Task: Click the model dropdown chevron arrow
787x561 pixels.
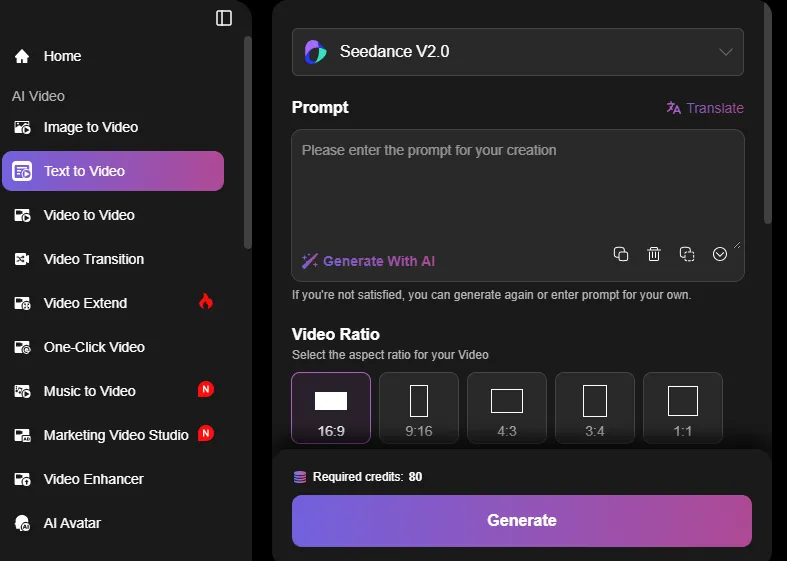Action: [726, 52]
